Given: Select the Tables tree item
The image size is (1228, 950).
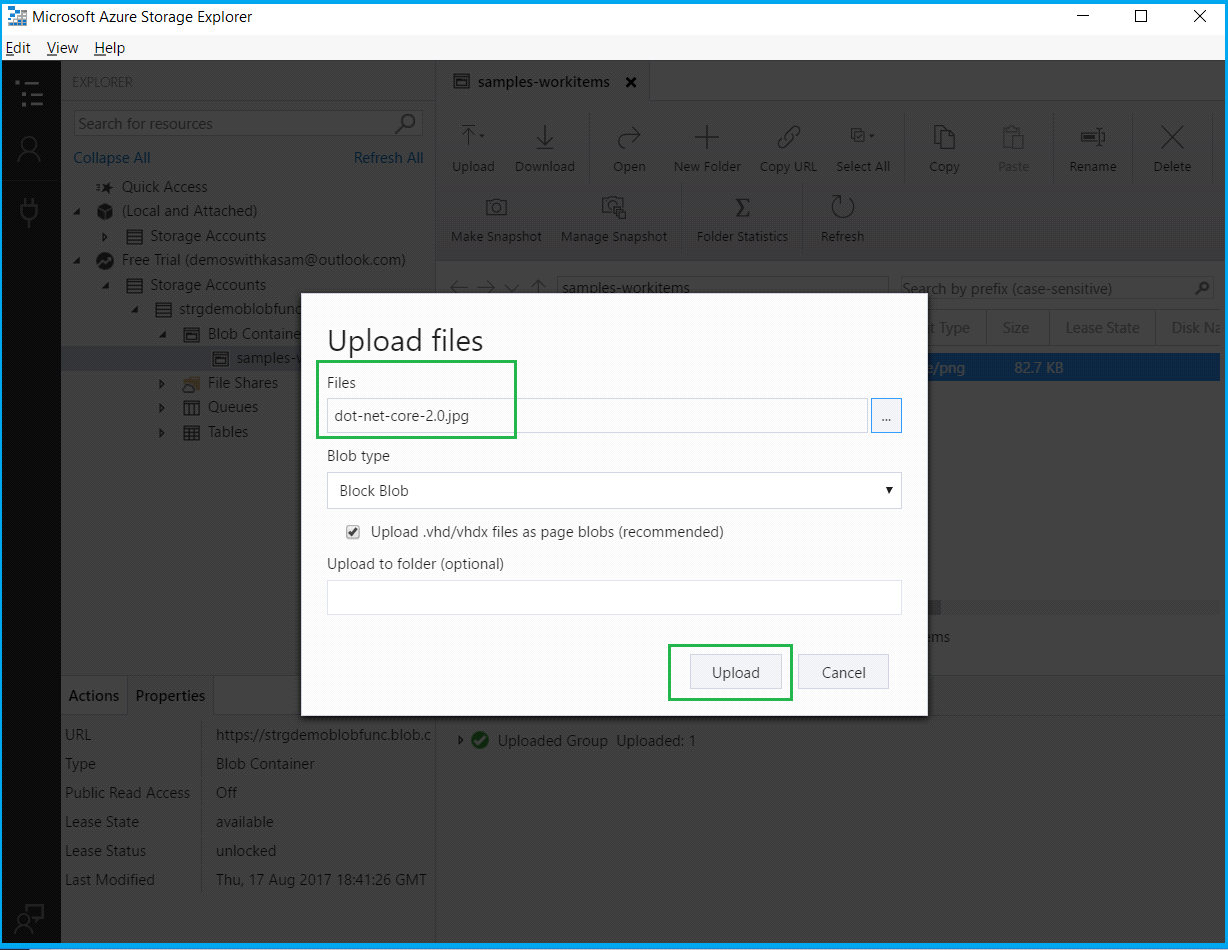Looking at the screenshot, I should click(228, 433).
